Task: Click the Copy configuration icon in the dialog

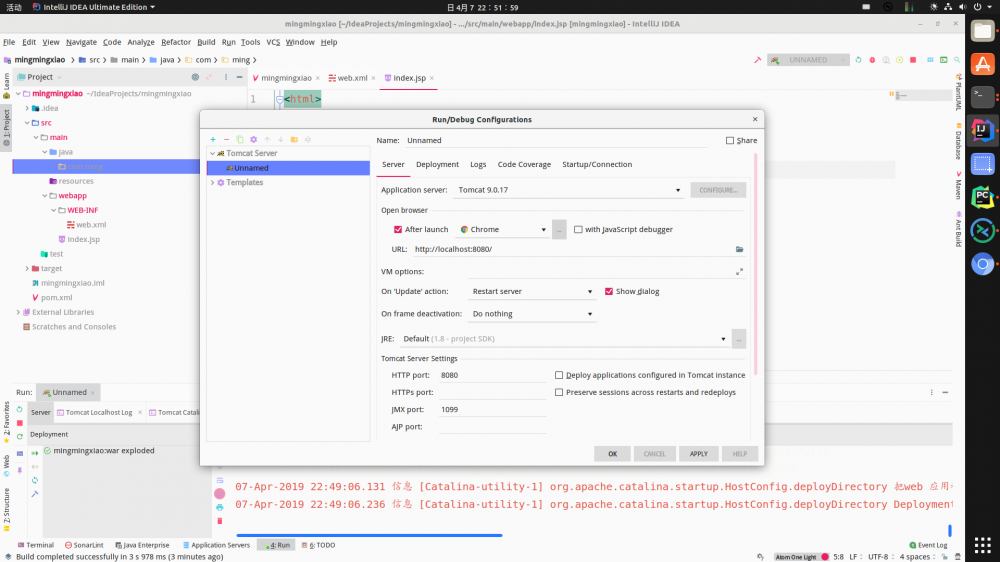Action: (x=240, y=139)
